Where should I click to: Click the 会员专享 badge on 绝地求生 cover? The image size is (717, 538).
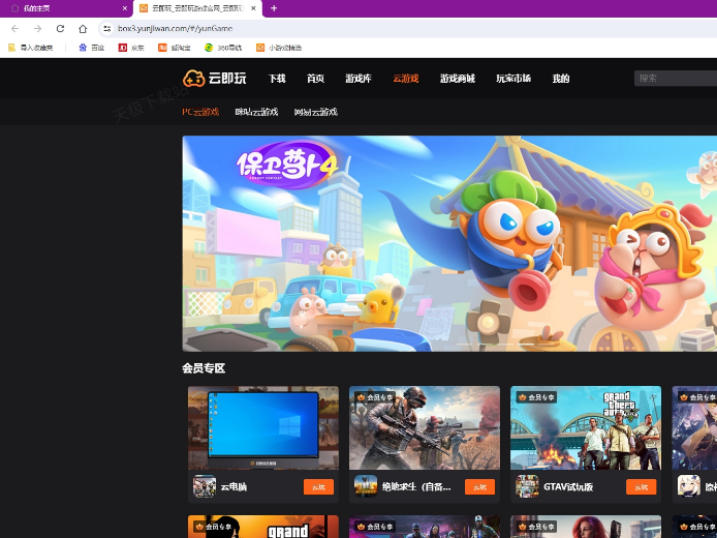(375, 398)
